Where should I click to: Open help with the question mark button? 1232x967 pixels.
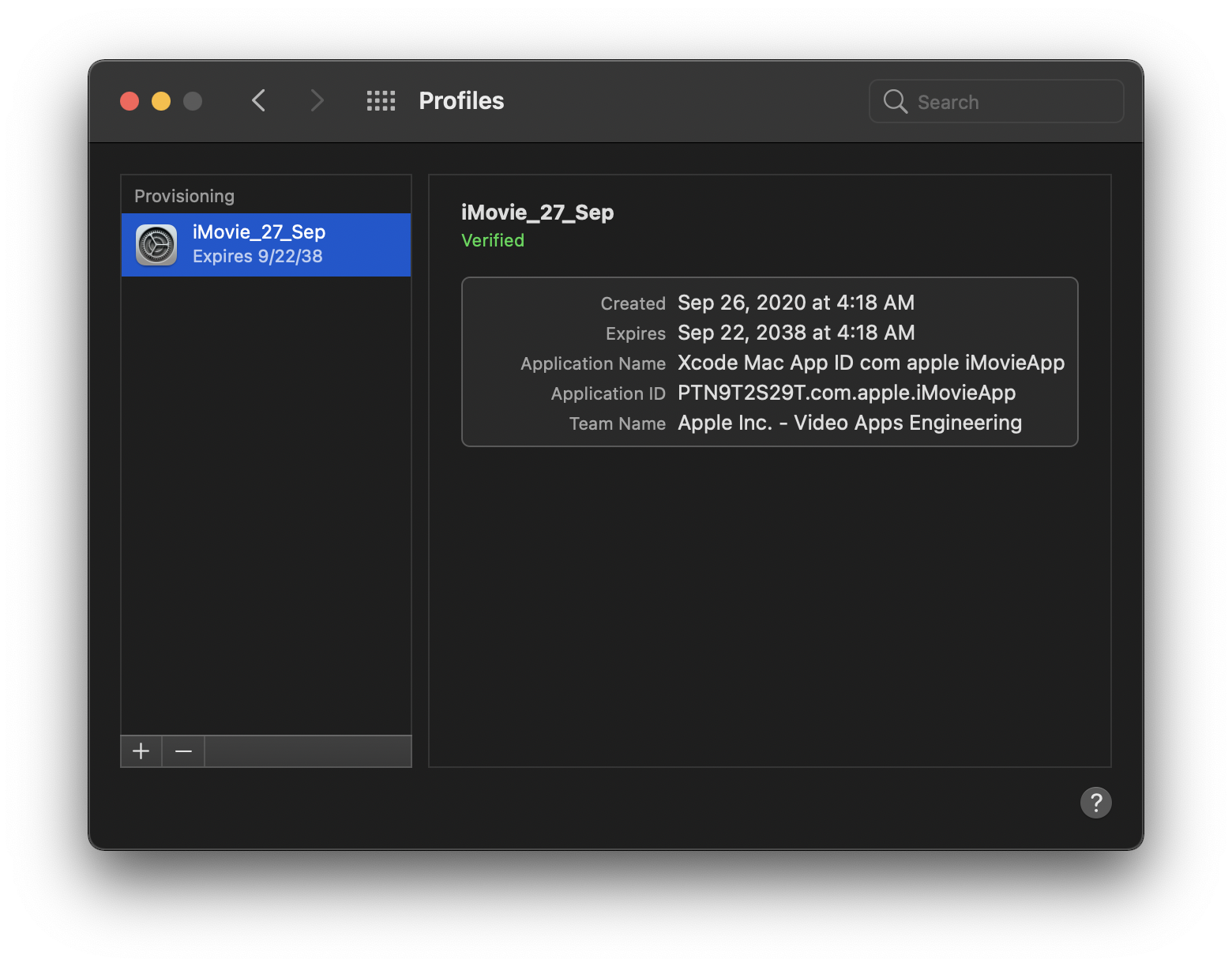[x=1095, y=803]
